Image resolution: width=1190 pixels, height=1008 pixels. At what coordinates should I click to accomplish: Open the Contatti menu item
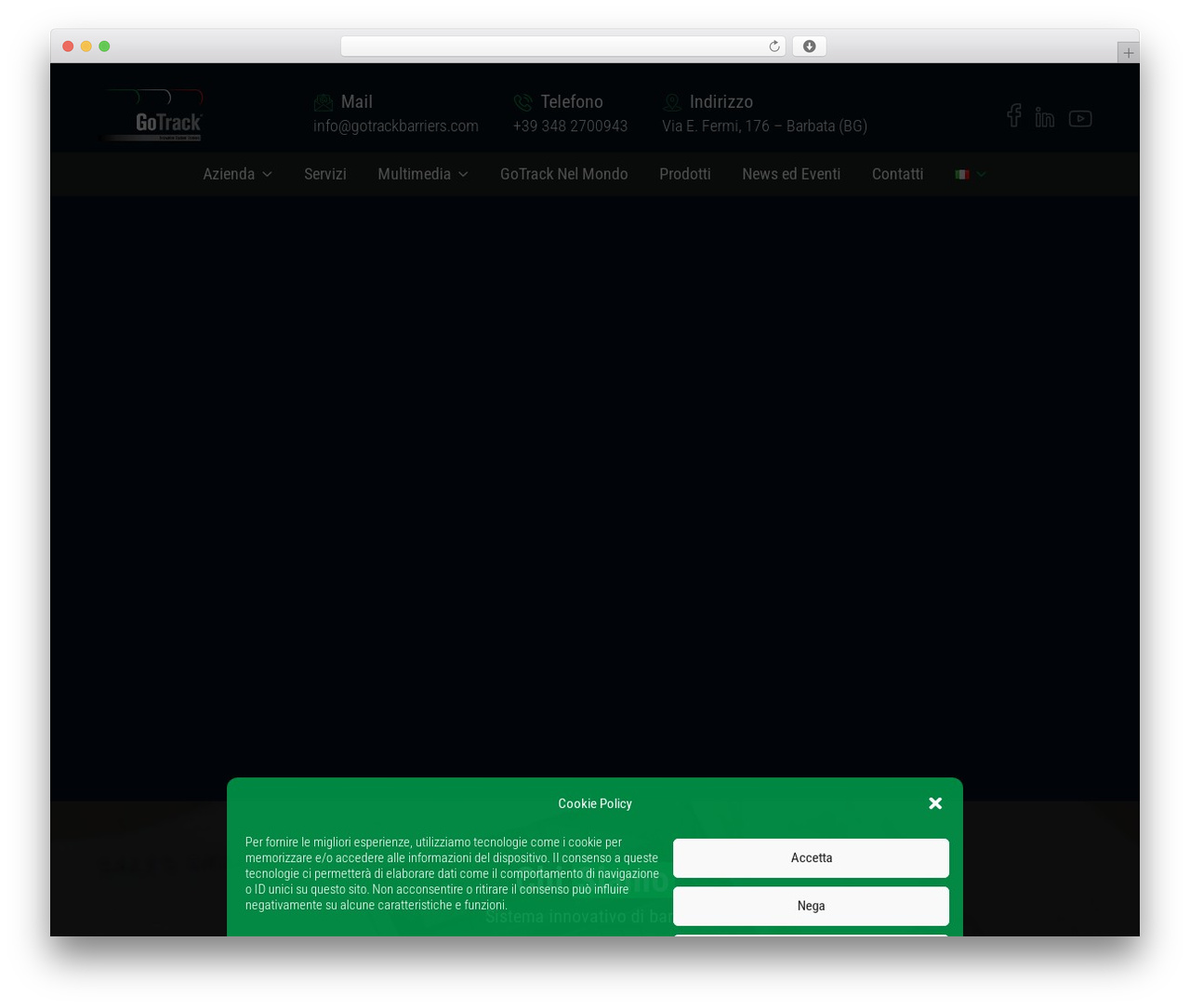coord(897,174)
